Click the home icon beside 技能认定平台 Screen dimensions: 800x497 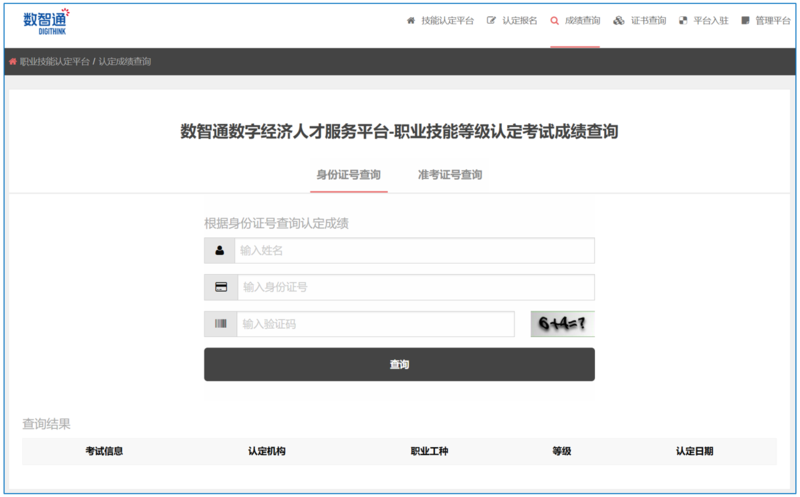(x=411, y=20)
